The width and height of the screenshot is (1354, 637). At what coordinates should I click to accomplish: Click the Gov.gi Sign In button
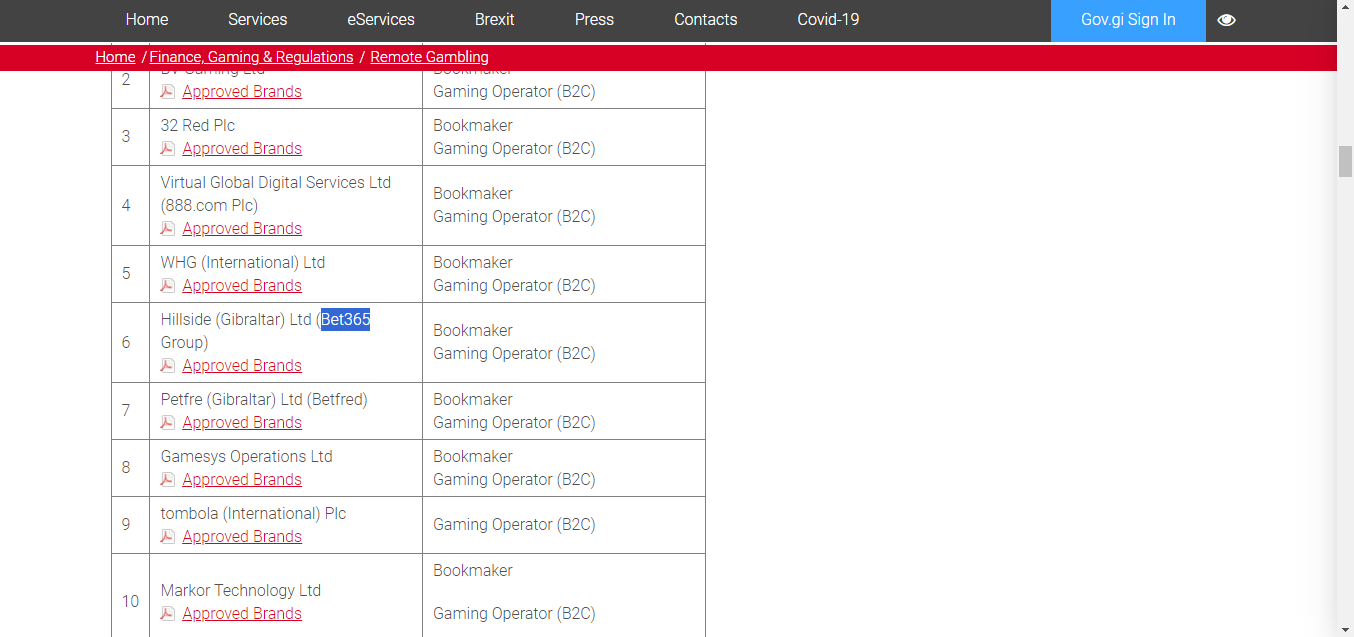coord(1128,20)
